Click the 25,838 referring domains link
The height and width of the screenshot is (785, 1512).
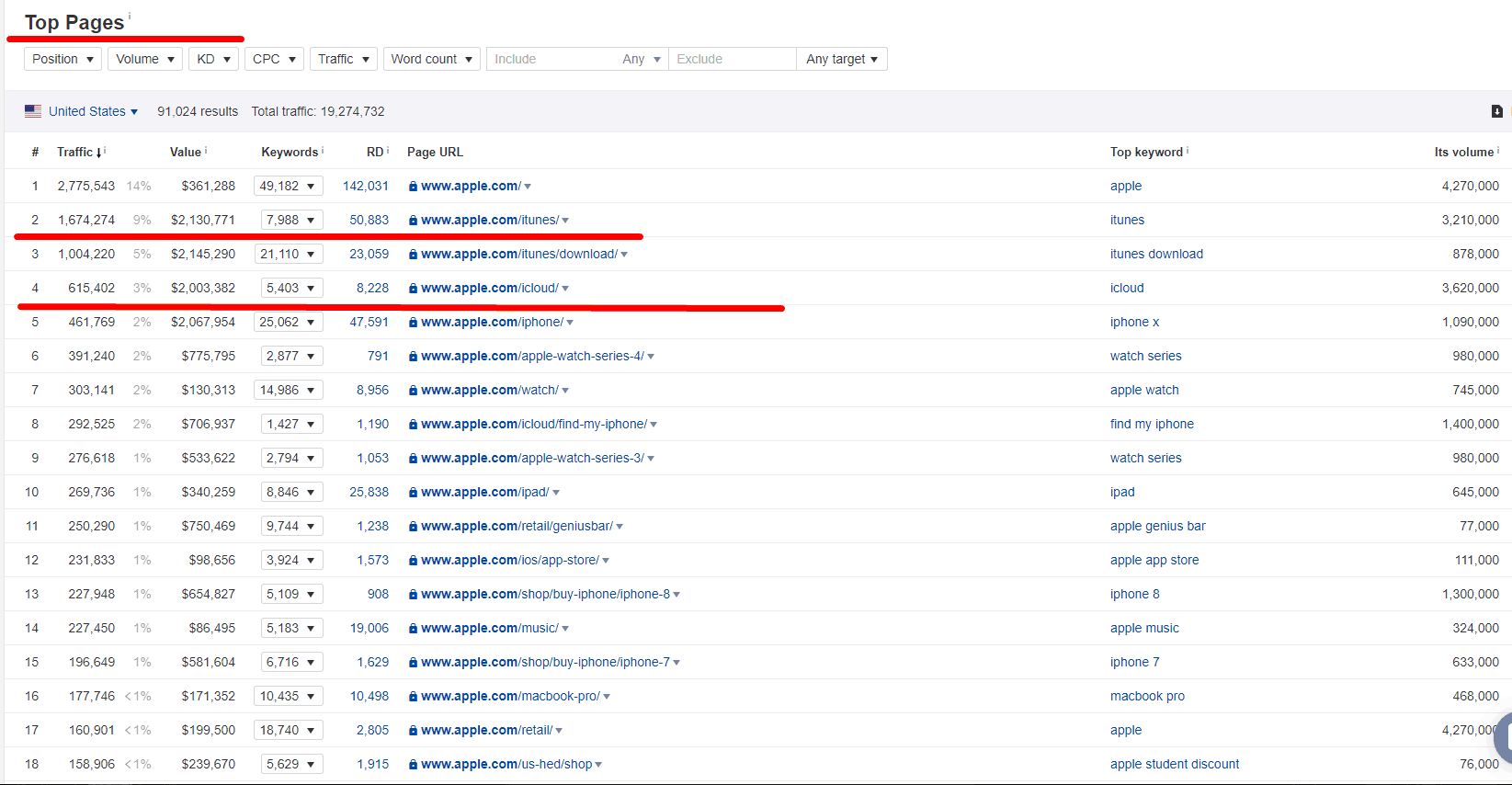(x=369, y=492)
